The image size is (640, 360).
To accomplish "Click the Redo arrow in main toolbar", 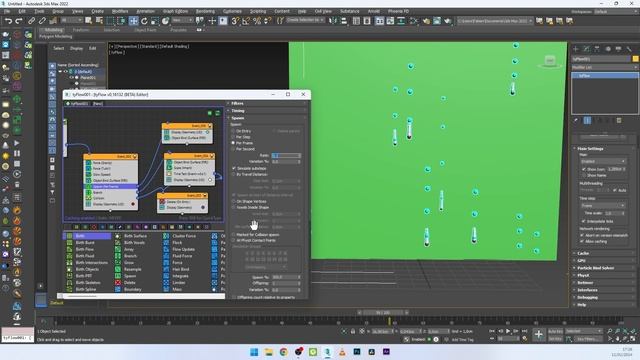I will click(19, 20).
